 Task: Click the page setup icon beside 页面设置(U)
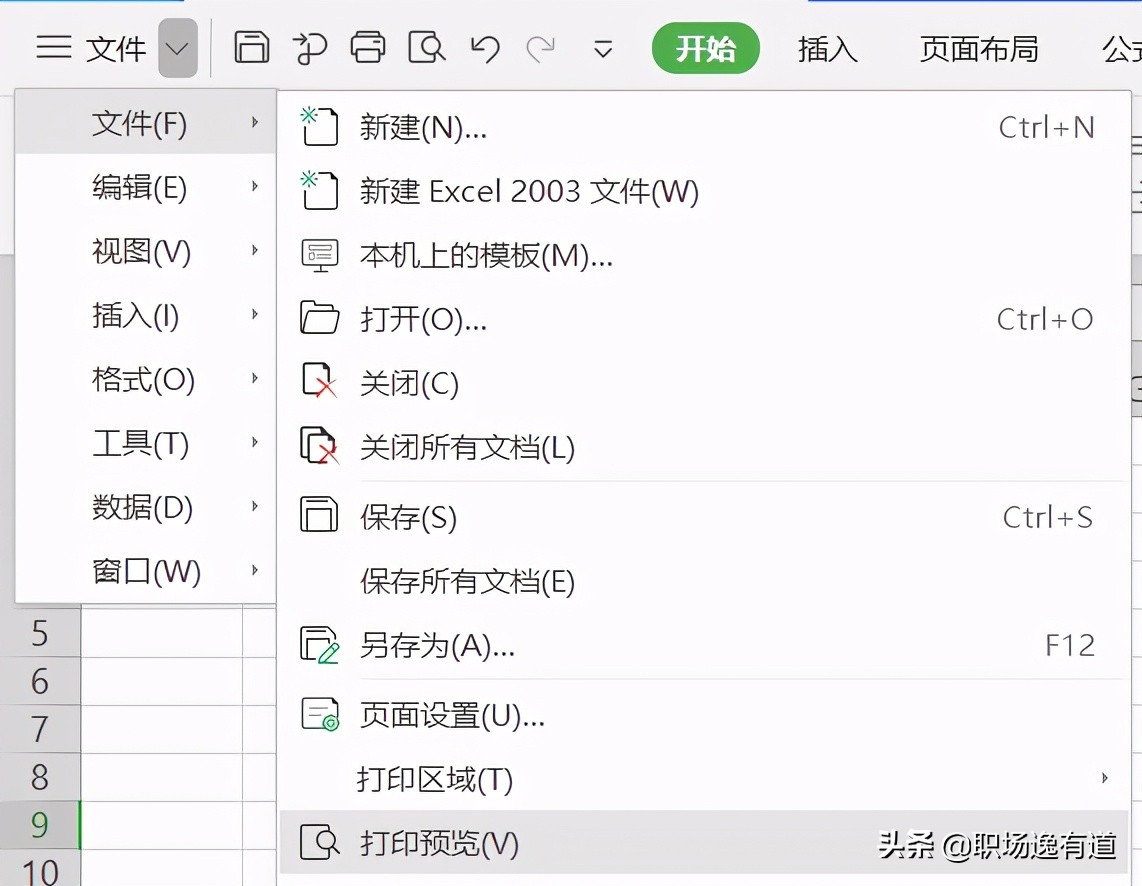(x=320, y=714)
